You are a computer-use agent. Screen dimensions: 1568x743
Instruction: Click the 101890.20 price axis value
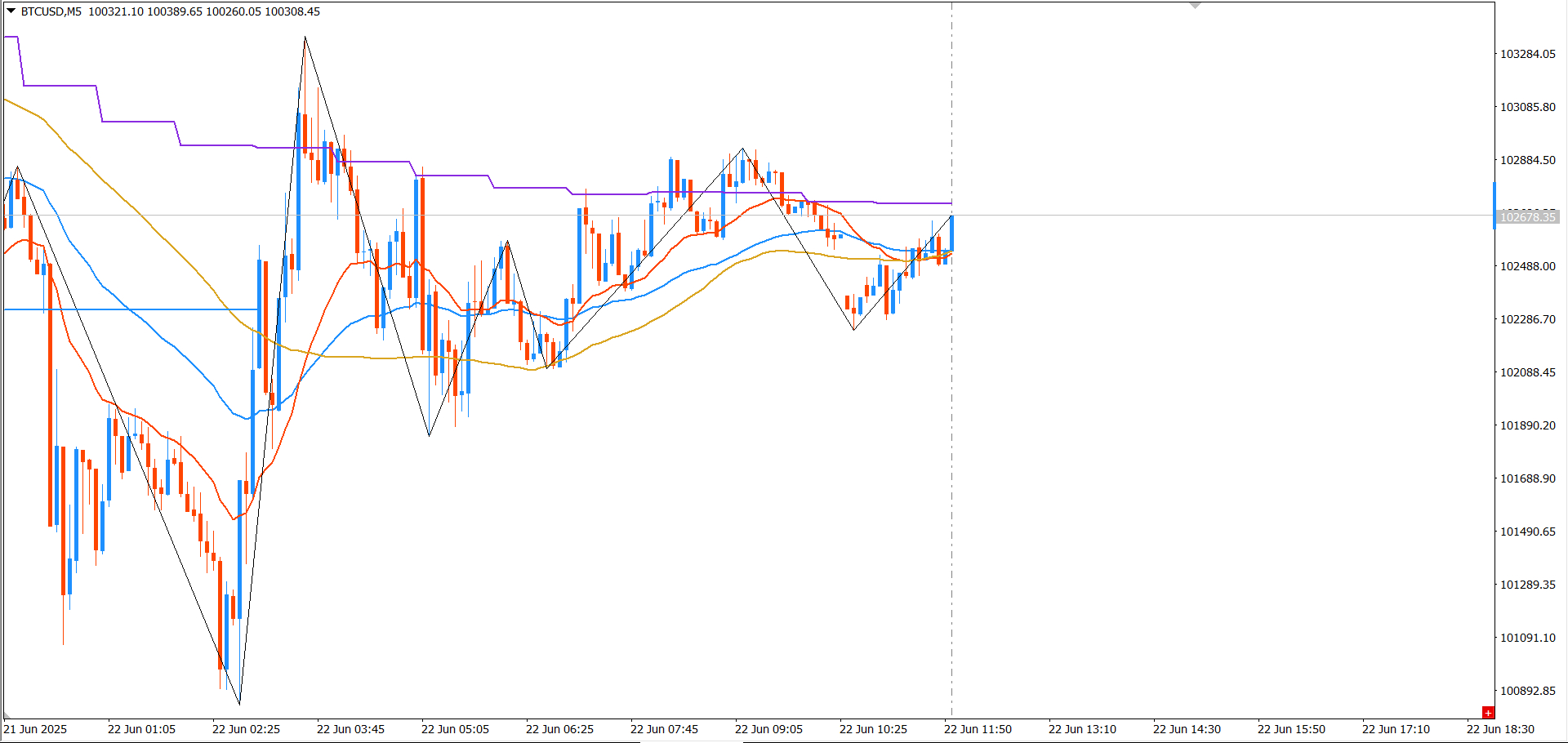coord(1528,425)
